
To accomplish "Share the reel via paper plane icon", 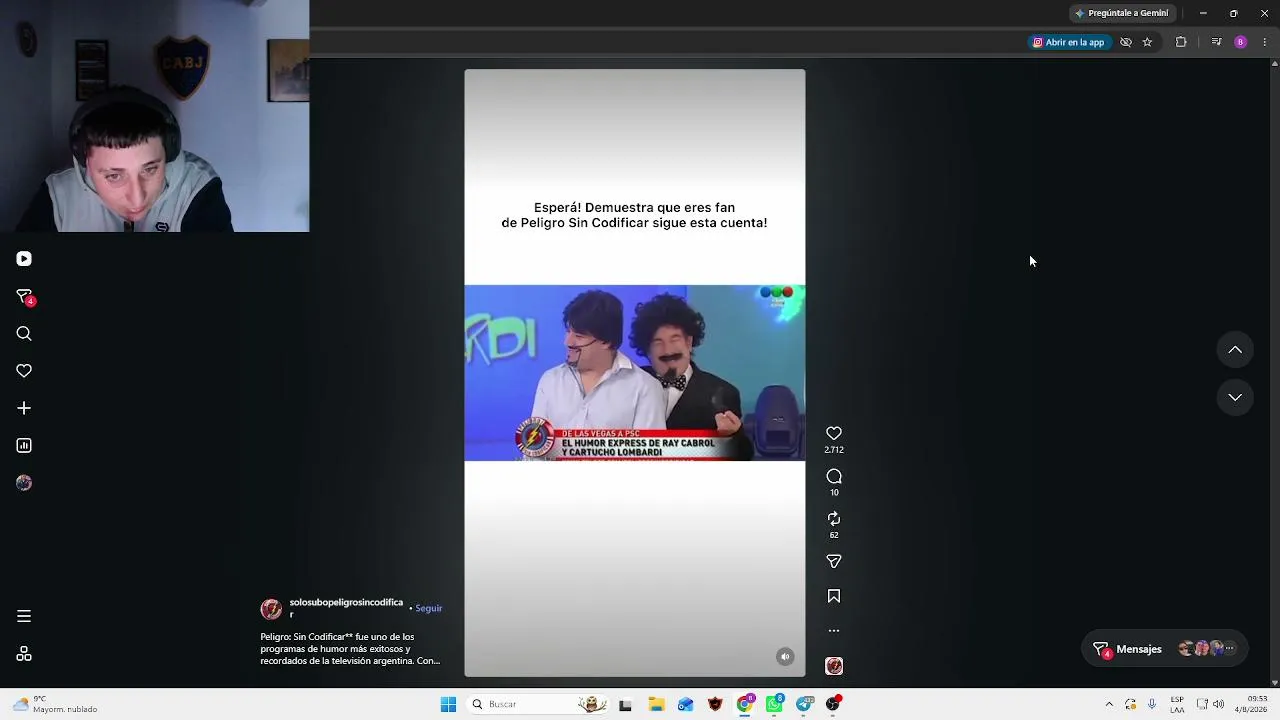I will click(x=834, y=561).
